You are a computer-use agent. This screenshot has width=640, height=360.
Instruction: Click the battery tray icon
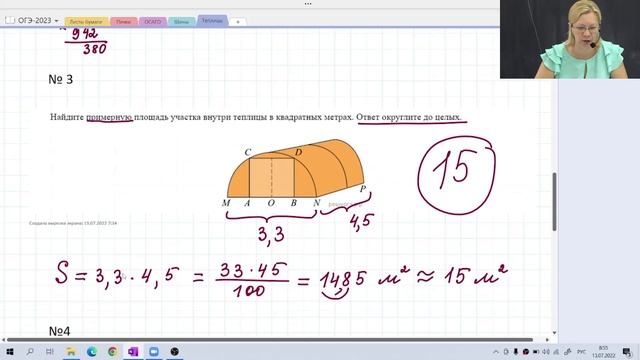(536, 352)
